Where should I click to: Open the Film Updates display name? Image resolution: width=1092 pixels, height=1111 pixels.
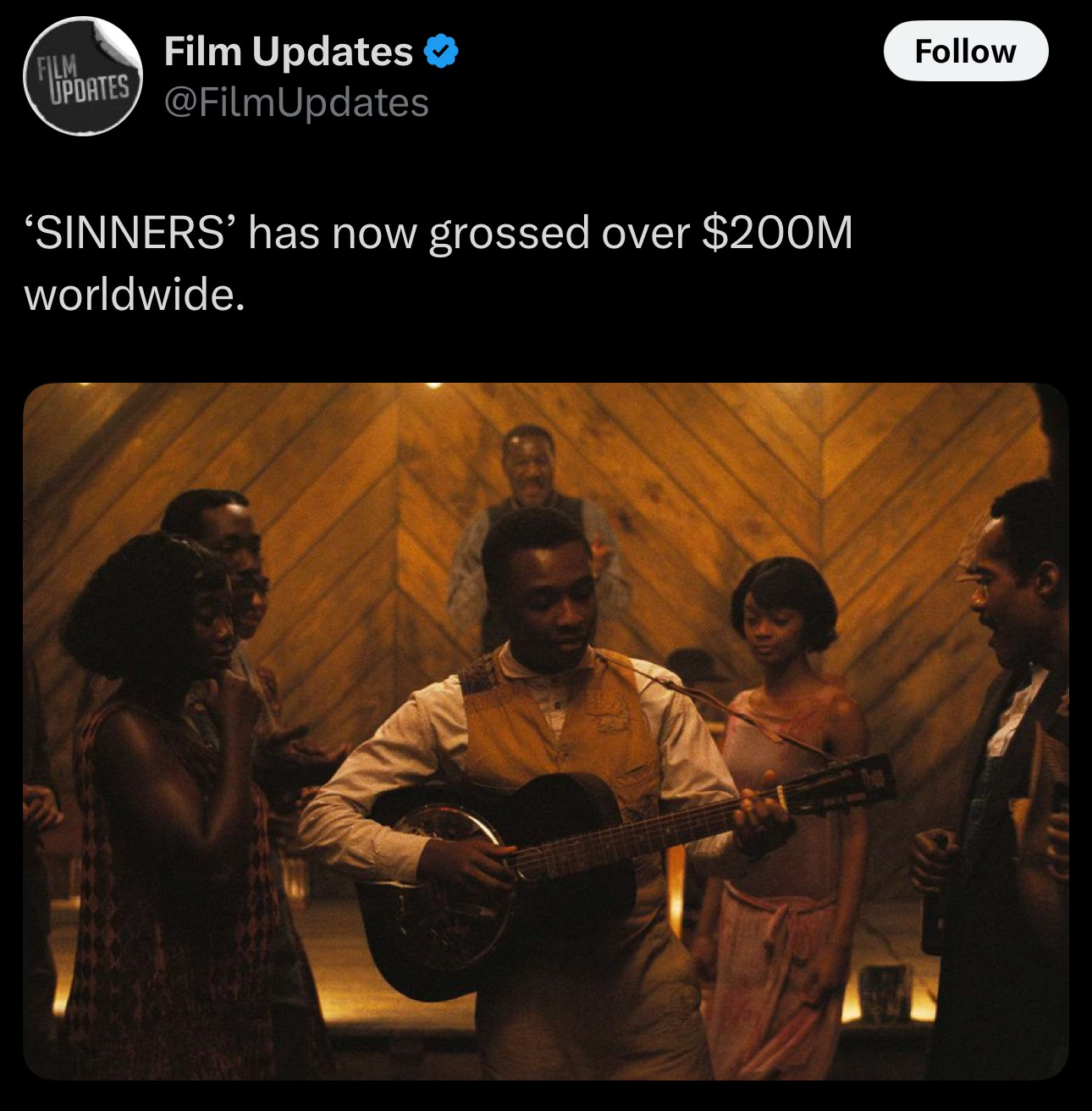(x=288, y=53)
